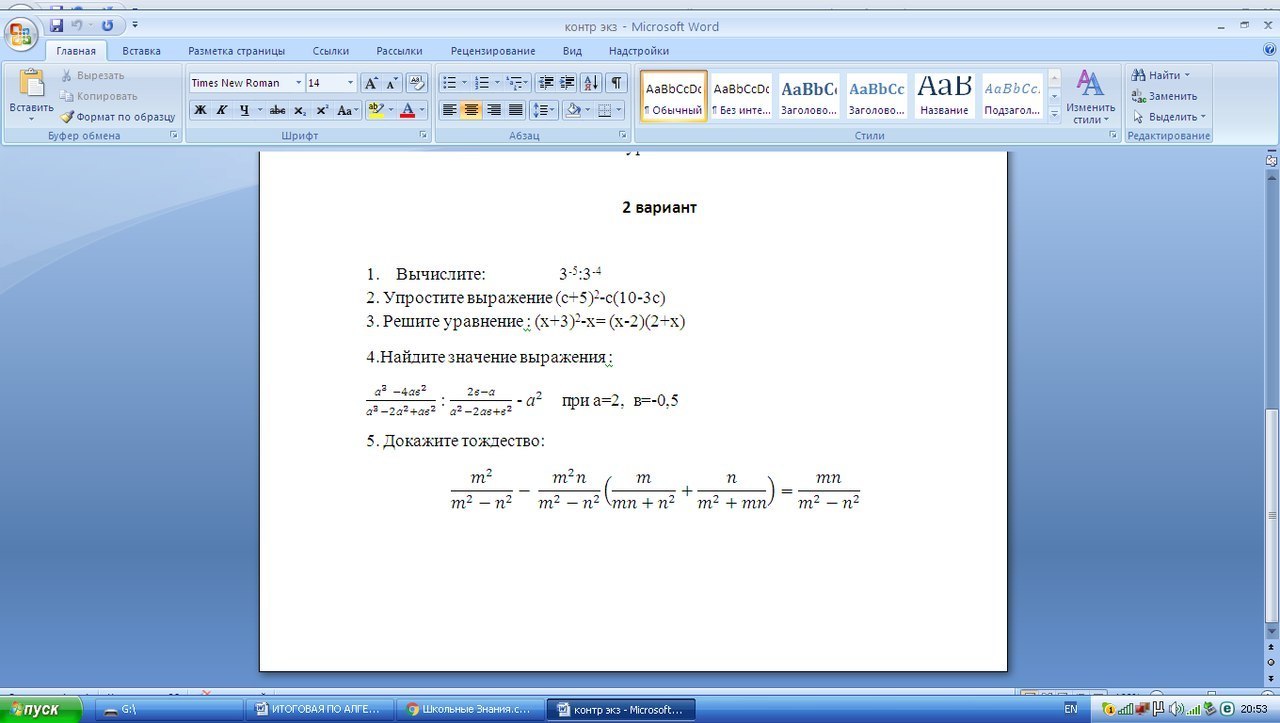Toggle strikethrough formatting
1280x723 pixels.
click(278, 110)
